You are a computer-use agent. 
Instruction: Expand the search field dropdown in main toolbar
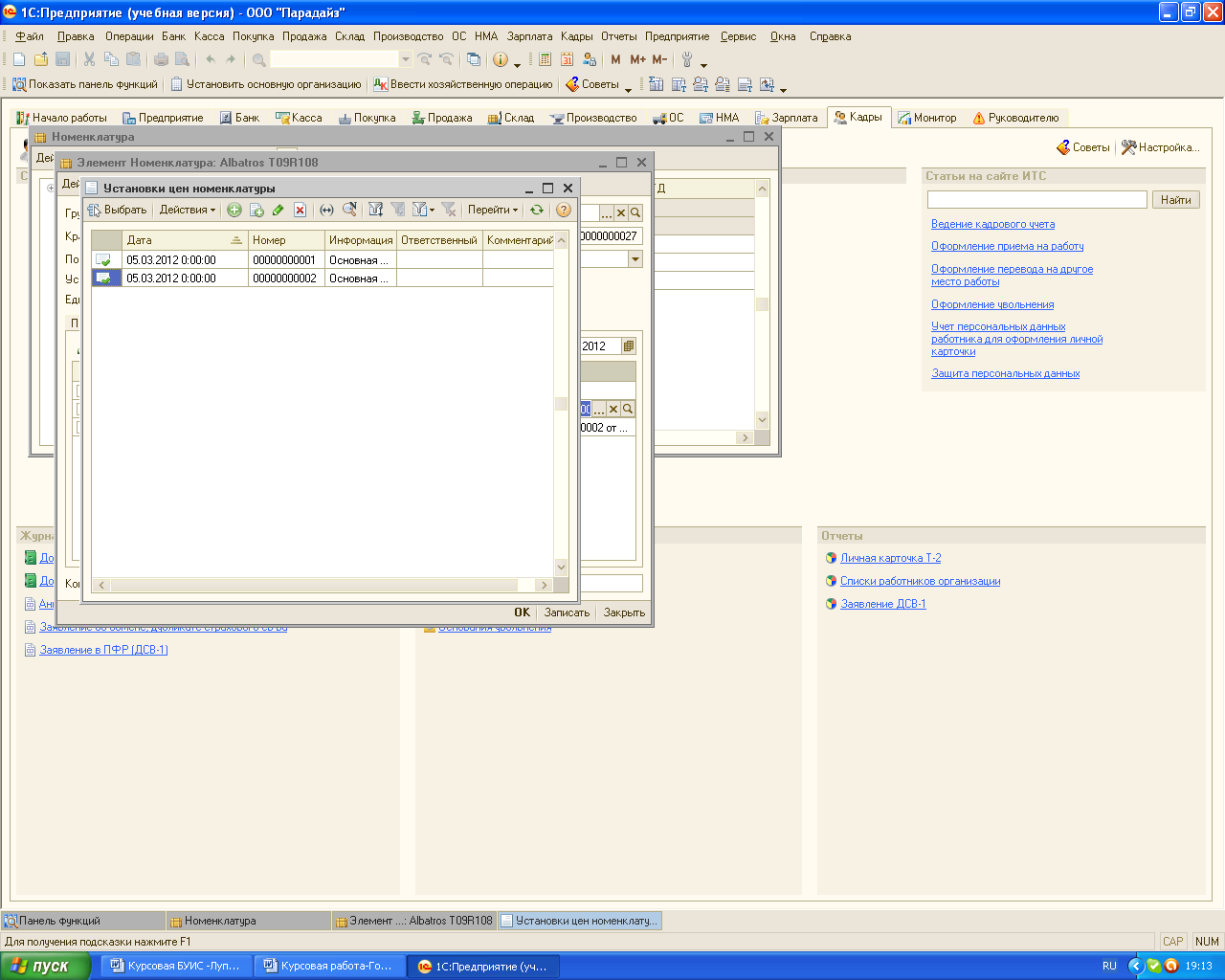pyautogui.click(x=405, y=59)
